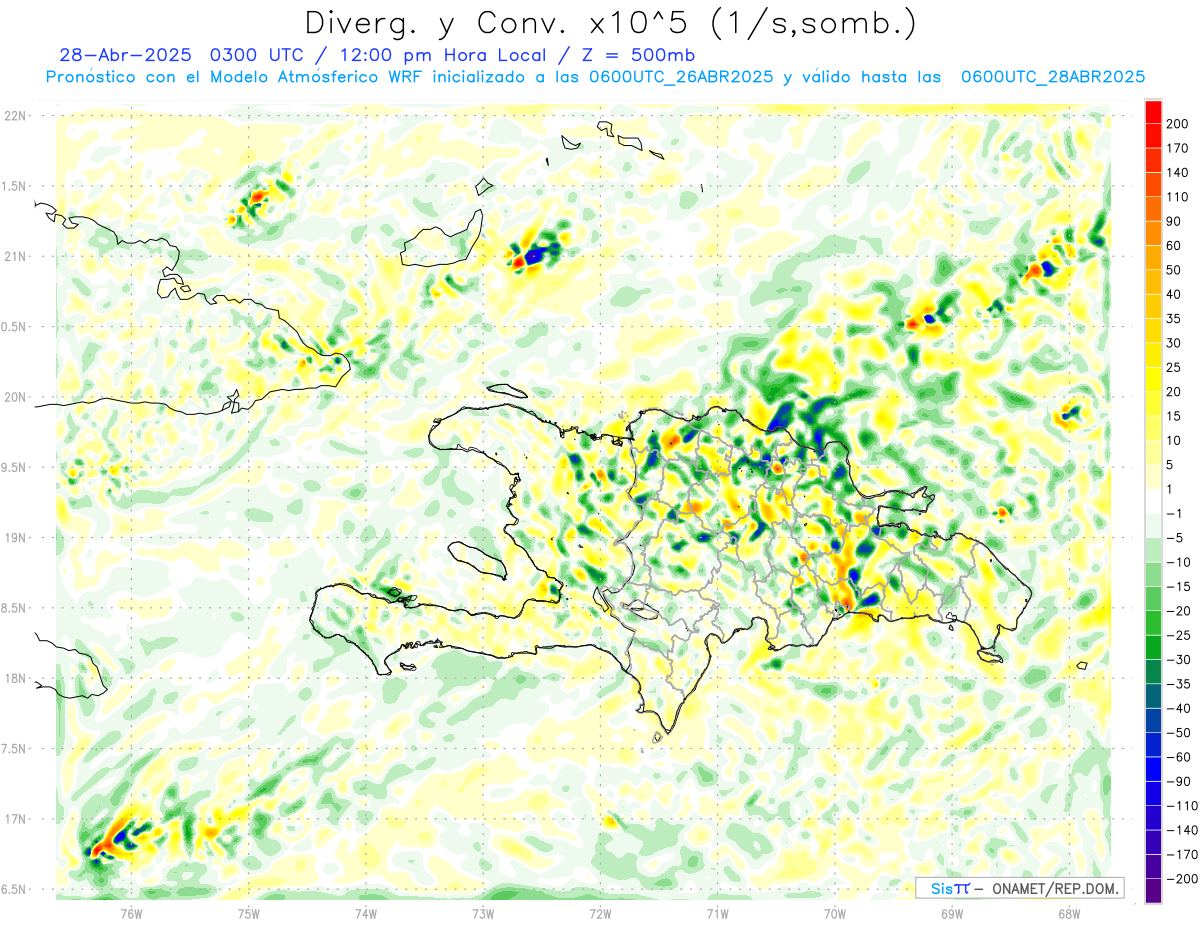Pick the purple swatch below the -200 label
The image size is (1200, 927).
pos(1153,891)
